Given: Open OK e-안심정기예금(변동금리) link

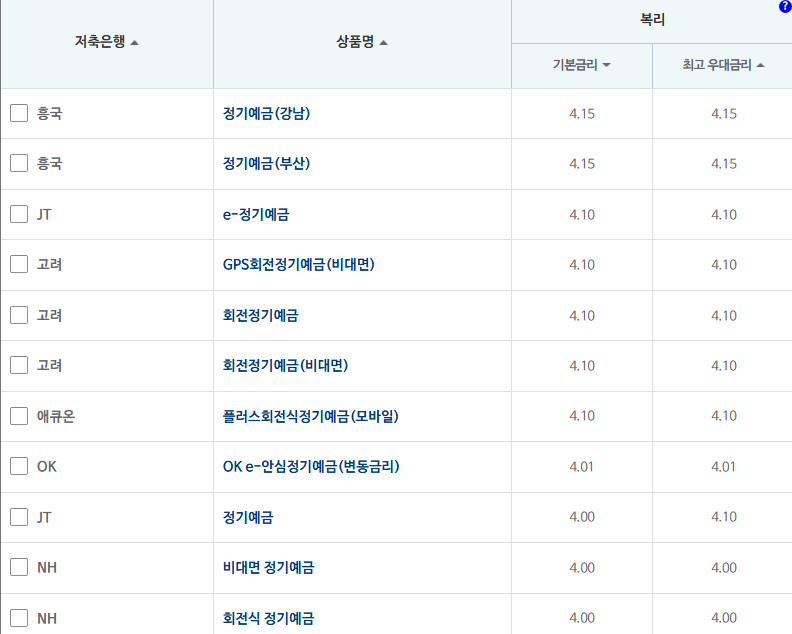Looking at the screenshot, I should 311,466.
